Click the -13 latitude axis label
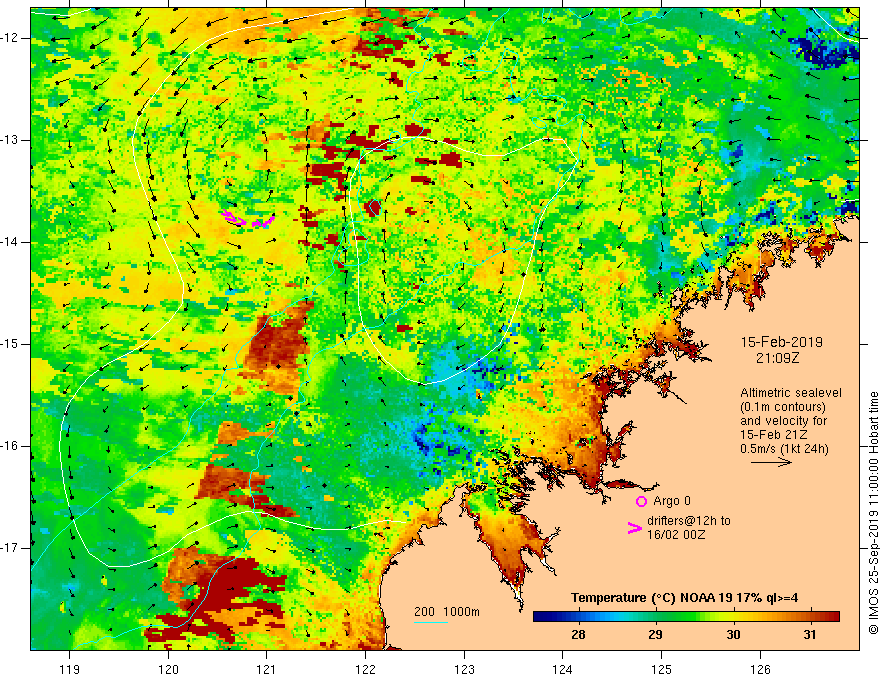This screenshot has width=880, height=680. pyautogui.click(x=10, y=140)
